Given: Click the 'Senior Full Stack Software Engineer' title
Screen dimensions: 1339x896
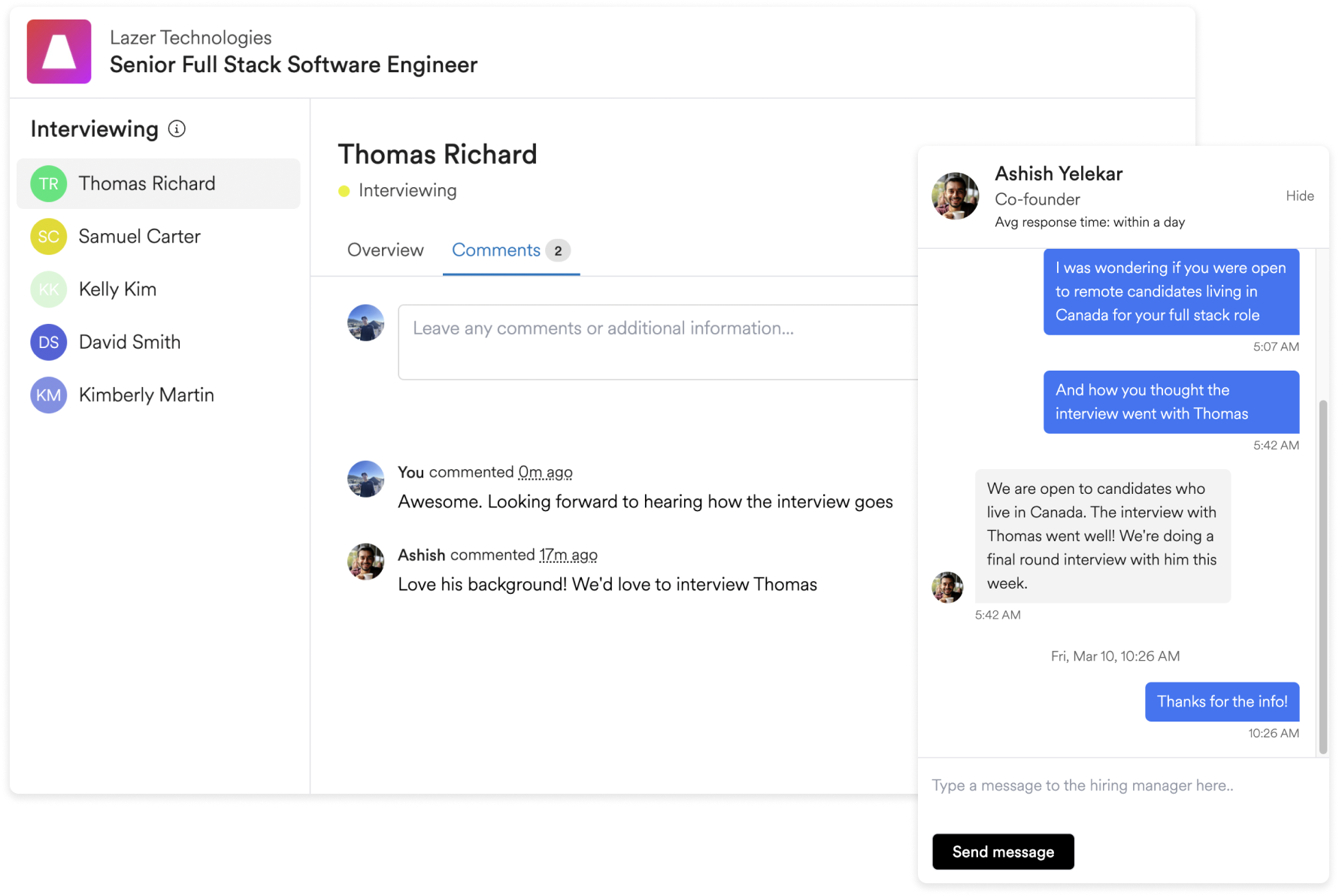Looking at the screenshot, I should click(x=294, y=65).
